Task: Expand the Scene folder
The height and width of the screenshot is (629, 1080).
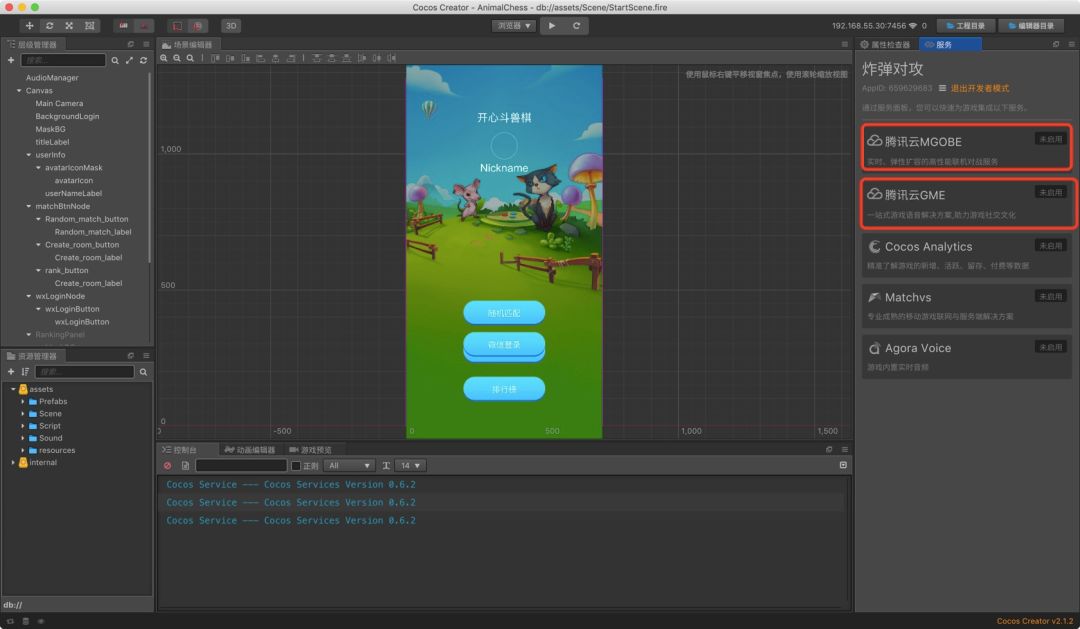Action: click(x=23, y=413)
